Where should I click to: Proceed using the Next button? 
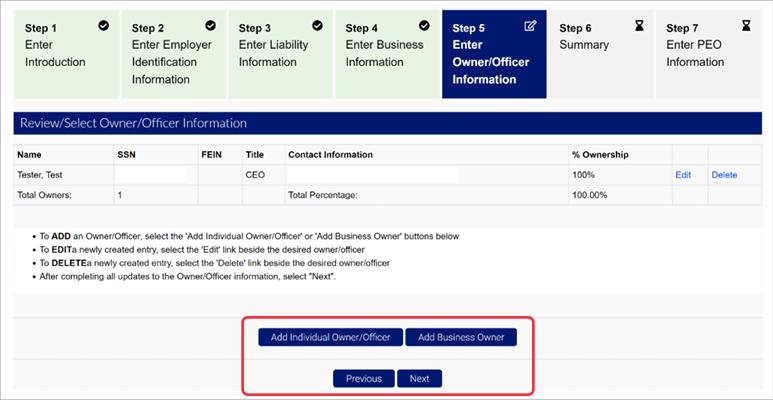click(x=419, y=379)
